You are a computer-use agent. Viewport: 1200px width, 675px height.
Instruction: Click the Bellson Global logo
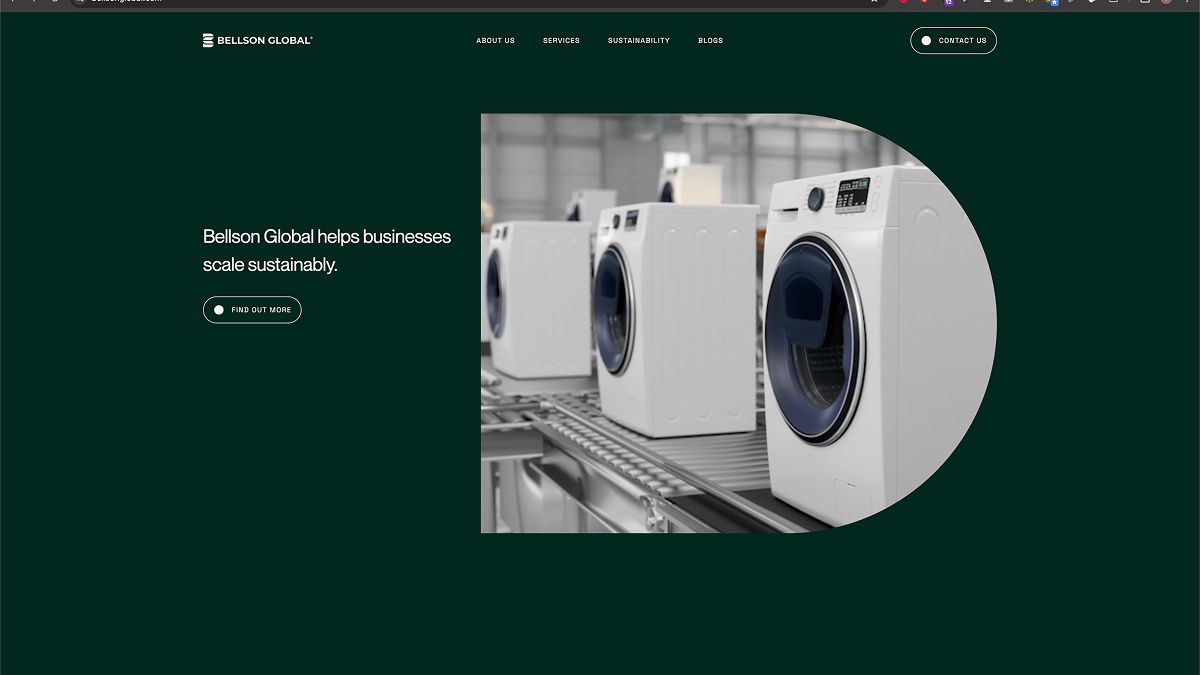258,41
